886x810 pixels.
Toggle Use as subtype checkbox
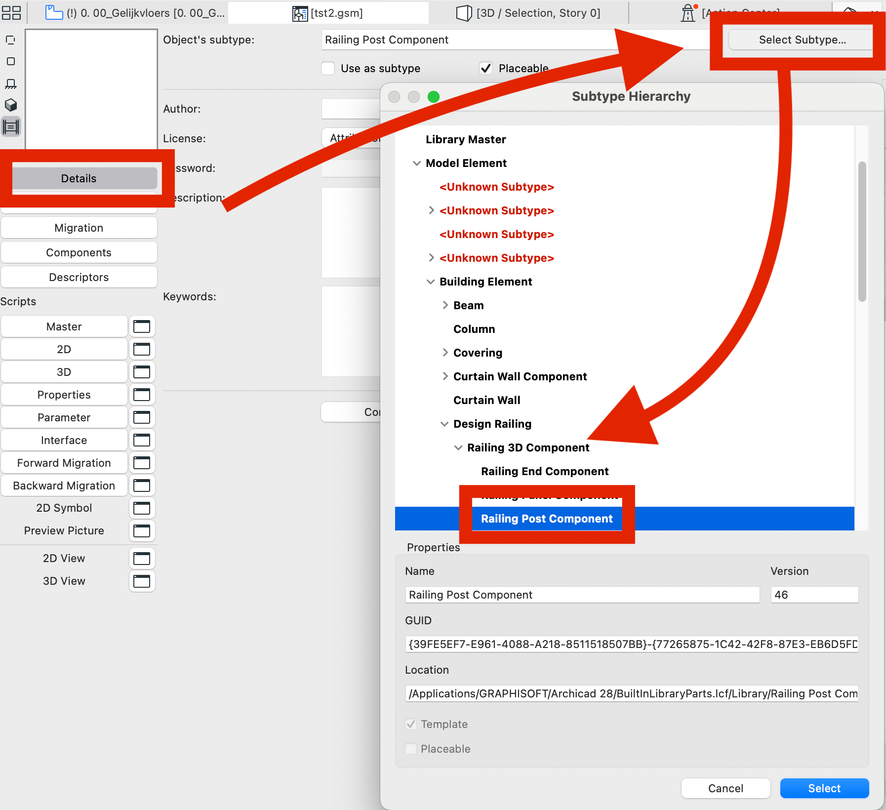(328, 68)
